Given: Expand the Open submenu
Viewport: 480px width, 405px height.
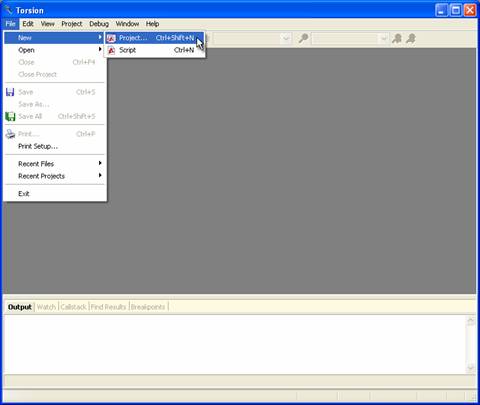Looking at the screenshot, I should (55, 50).
